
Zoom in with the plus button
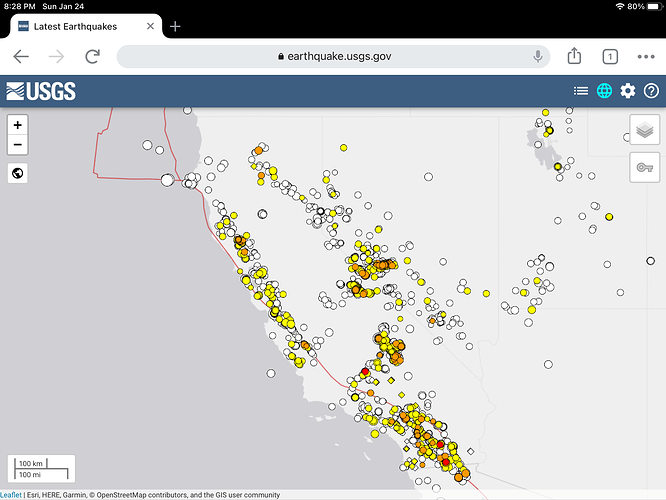coord(17,125)
